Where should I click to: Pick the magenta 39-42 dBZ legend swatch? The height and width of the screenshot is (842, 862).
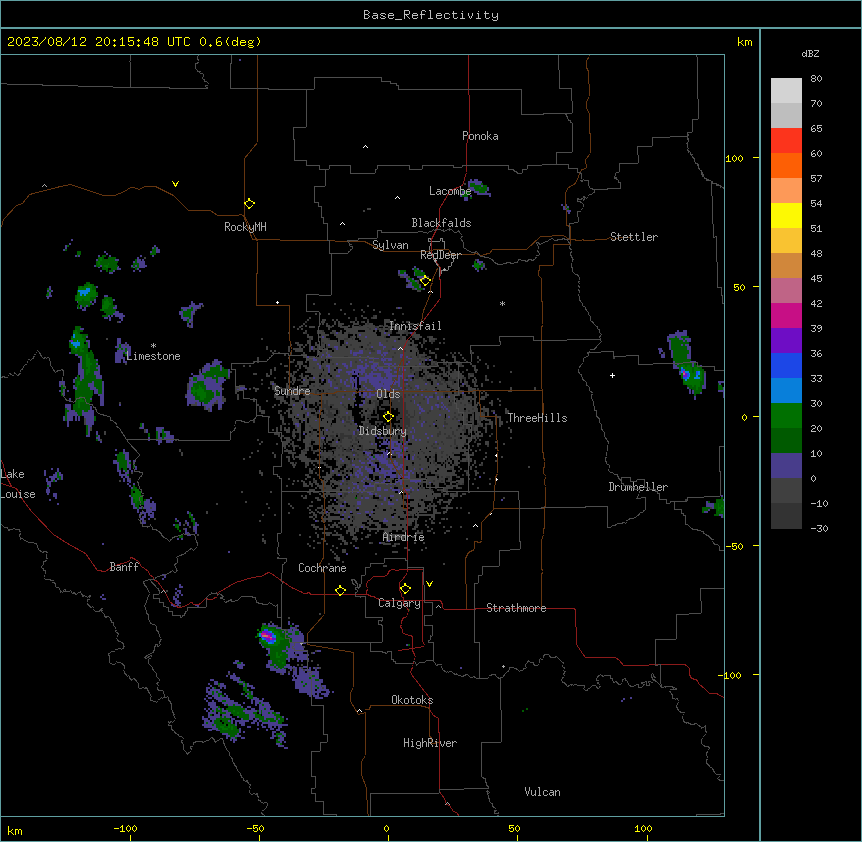click(x=786, y=315)
